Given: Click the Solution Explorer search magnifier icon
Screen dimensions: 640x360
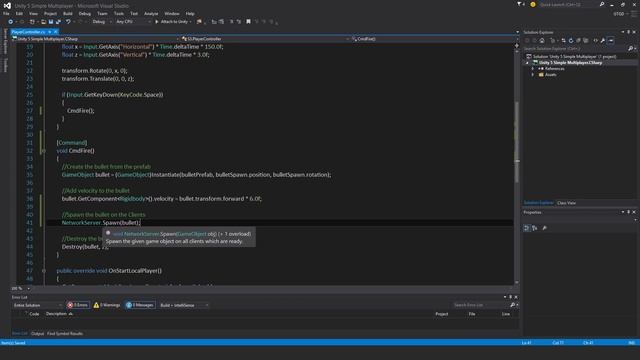Looking at the screenshot, I should tap(631, 49).
